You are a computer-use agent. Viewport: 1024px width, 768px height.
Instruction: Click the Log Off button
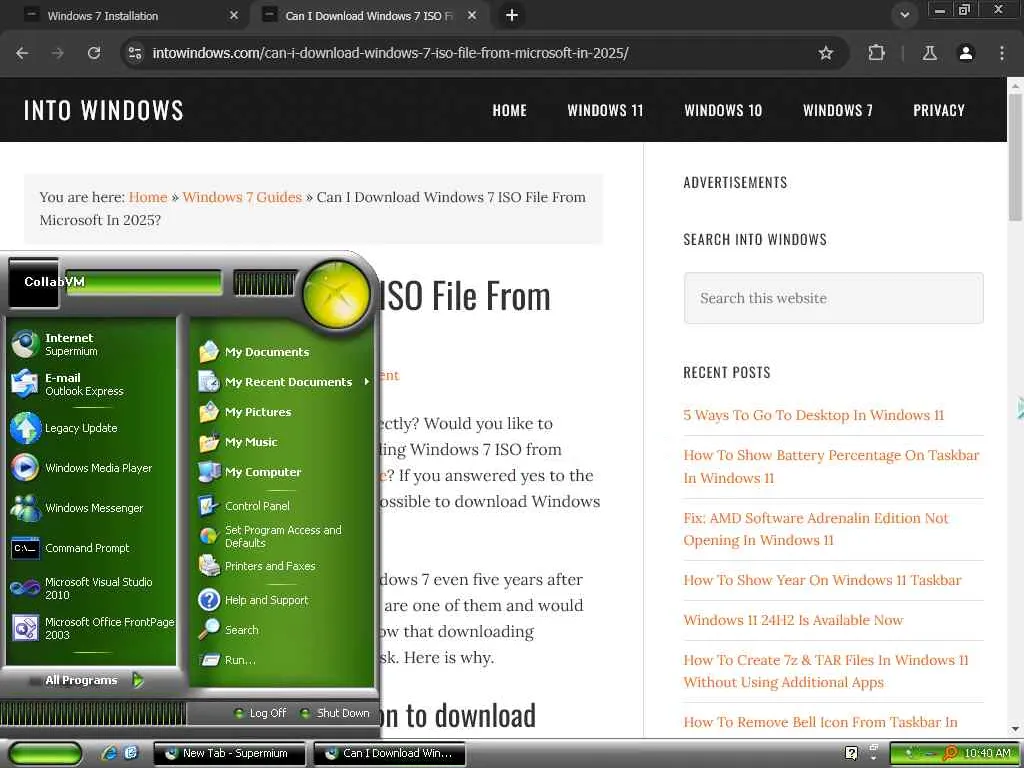point(261,713)
